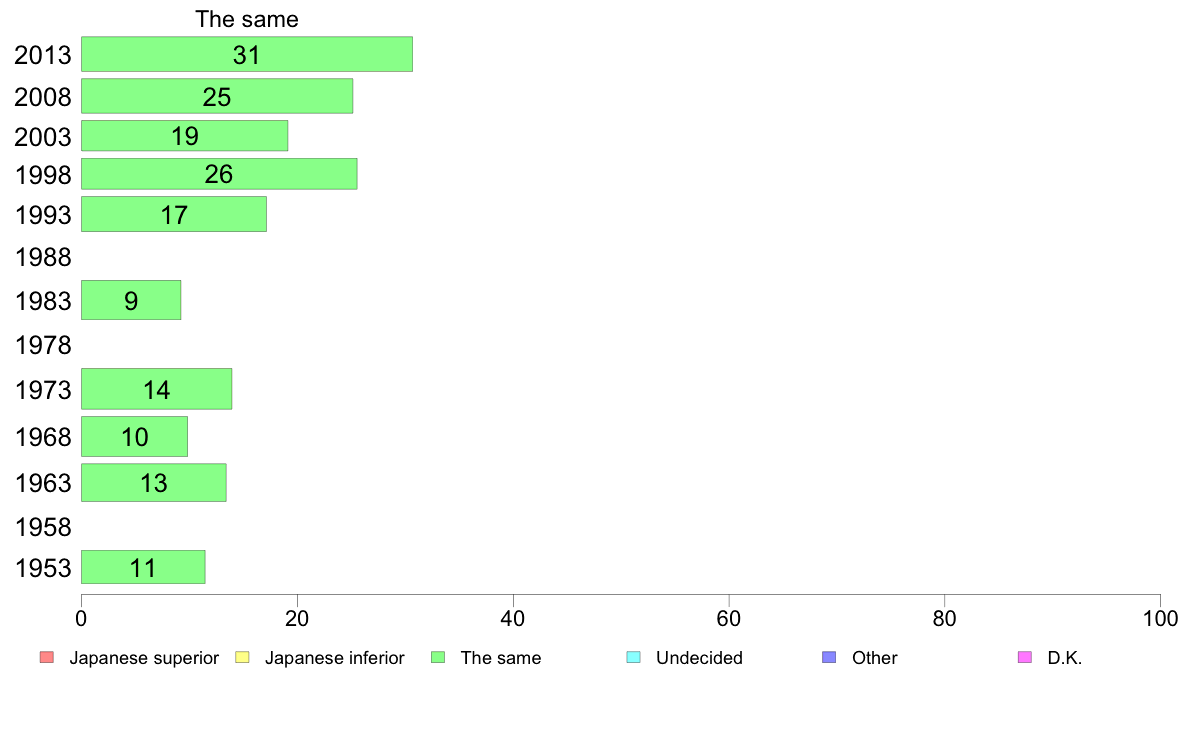Click the Japanese superior red legend swatch
This screenshot has height=736, width=1188.
47,657
